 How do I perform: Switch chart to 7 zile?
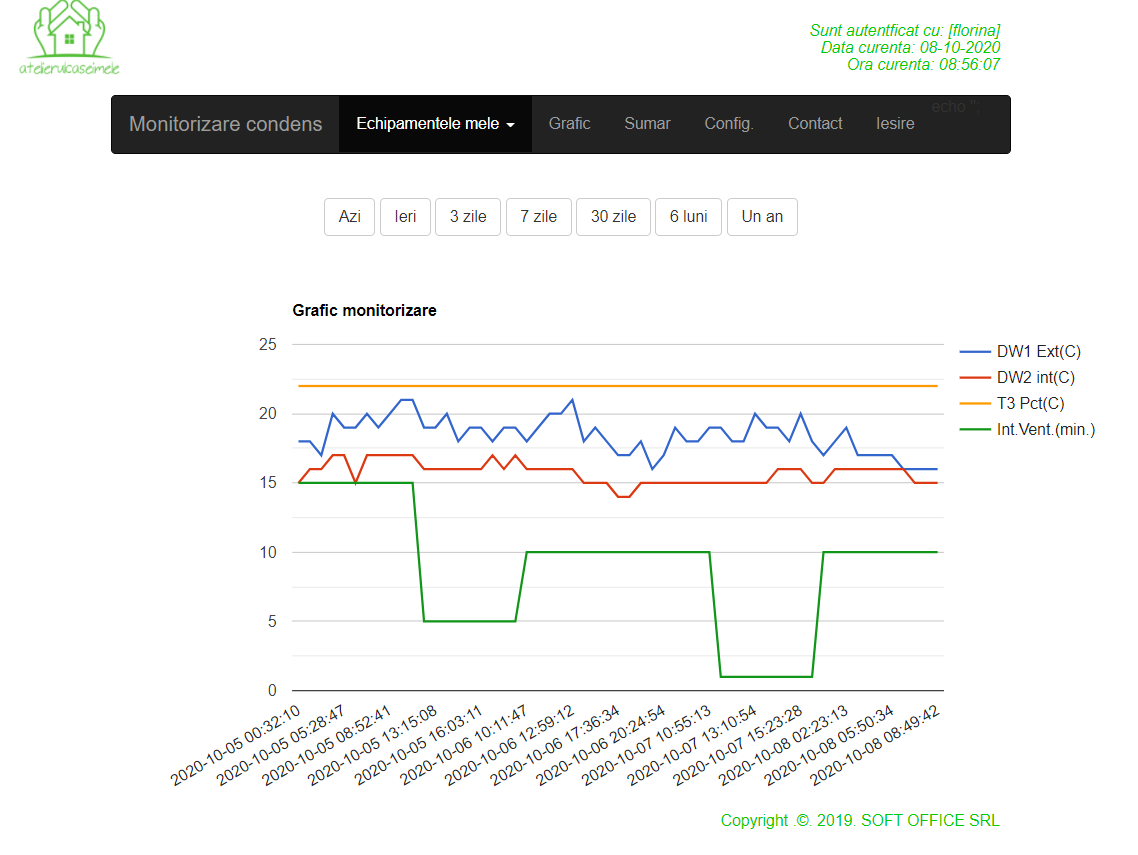tap(538, 217)
